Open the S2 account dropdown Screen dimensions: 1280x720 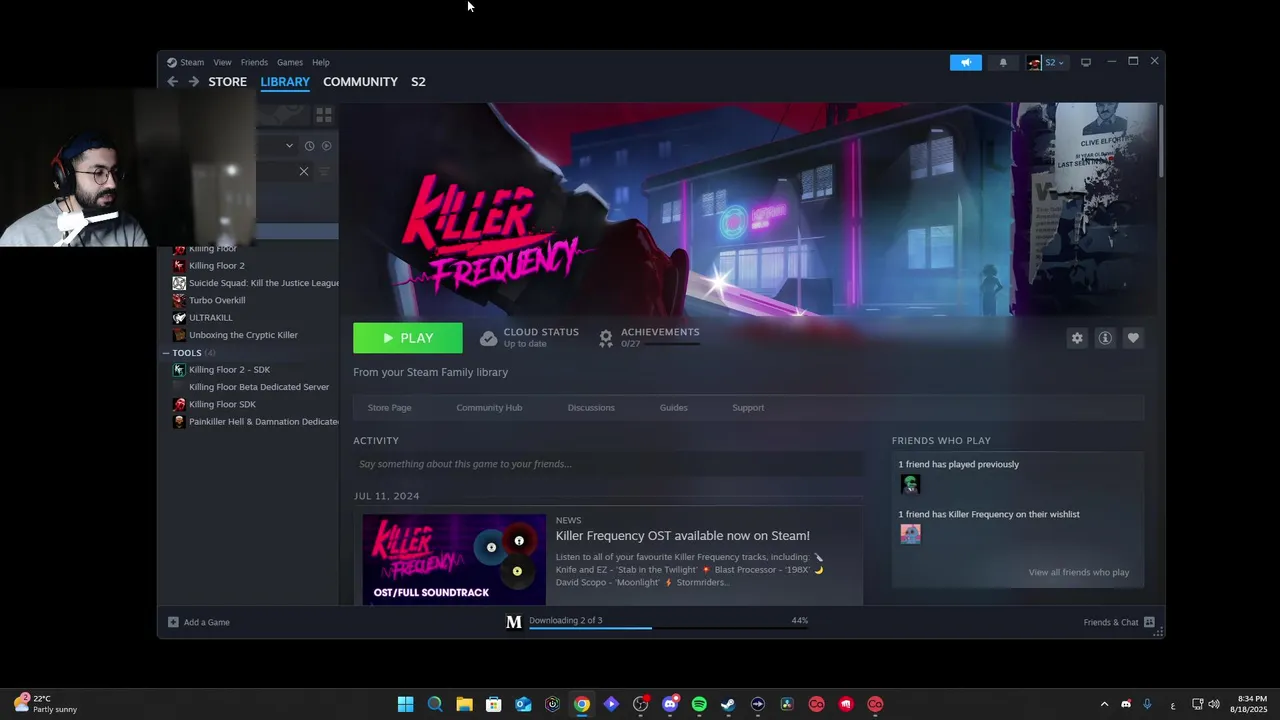coord(1047,62)
